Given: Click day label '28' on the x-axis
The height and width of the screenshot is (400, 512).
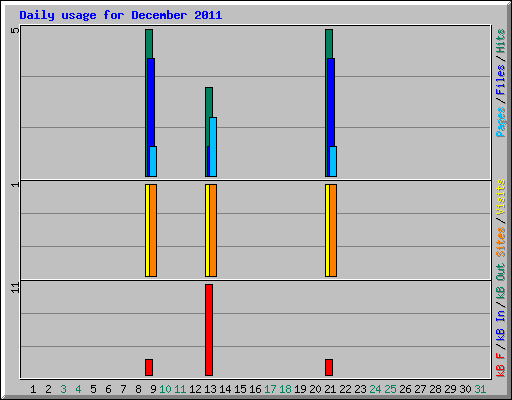Looking at the screenshot, I should [x=435, y=389].
